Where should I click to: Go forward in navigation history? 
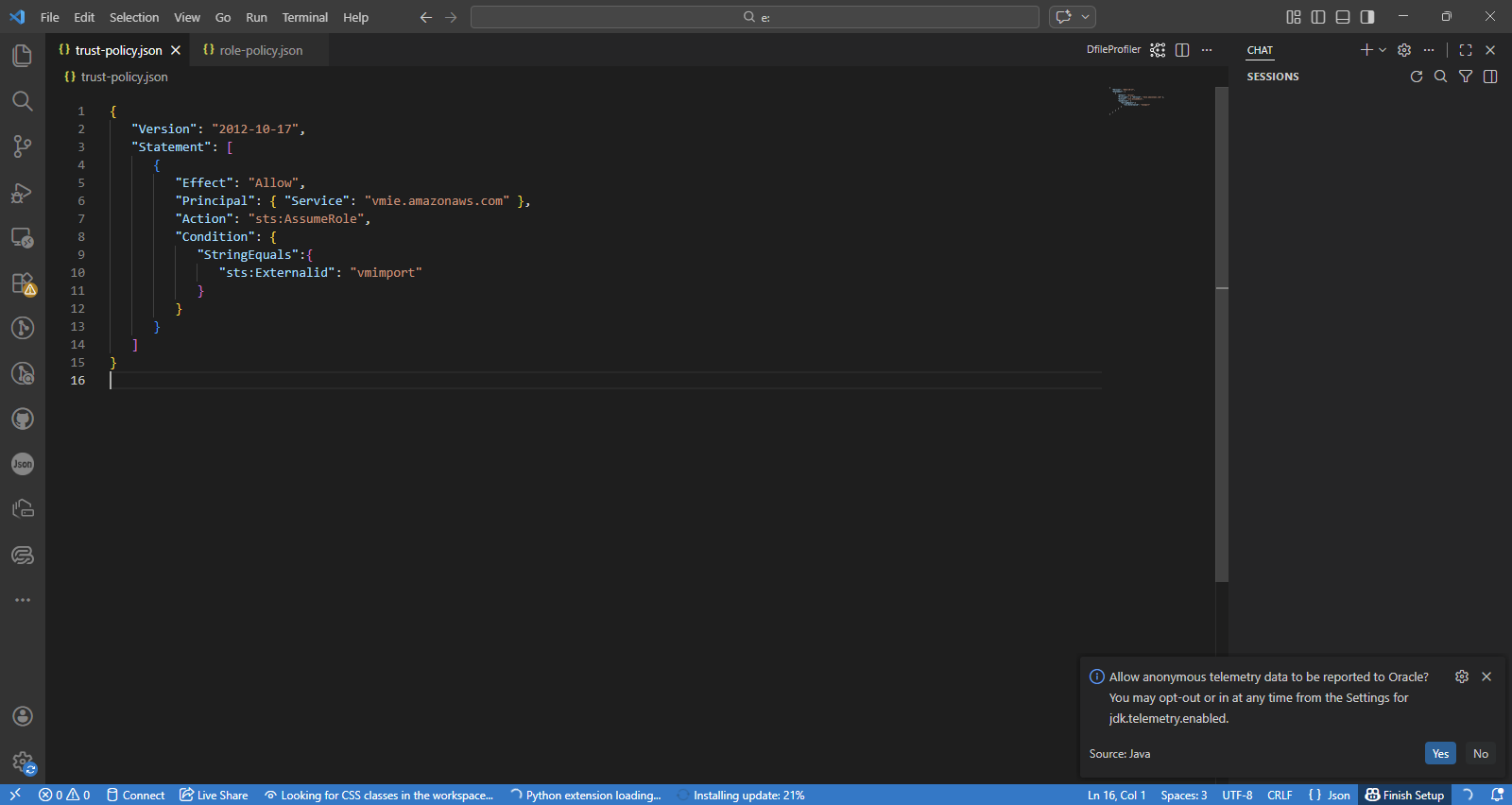451,17
